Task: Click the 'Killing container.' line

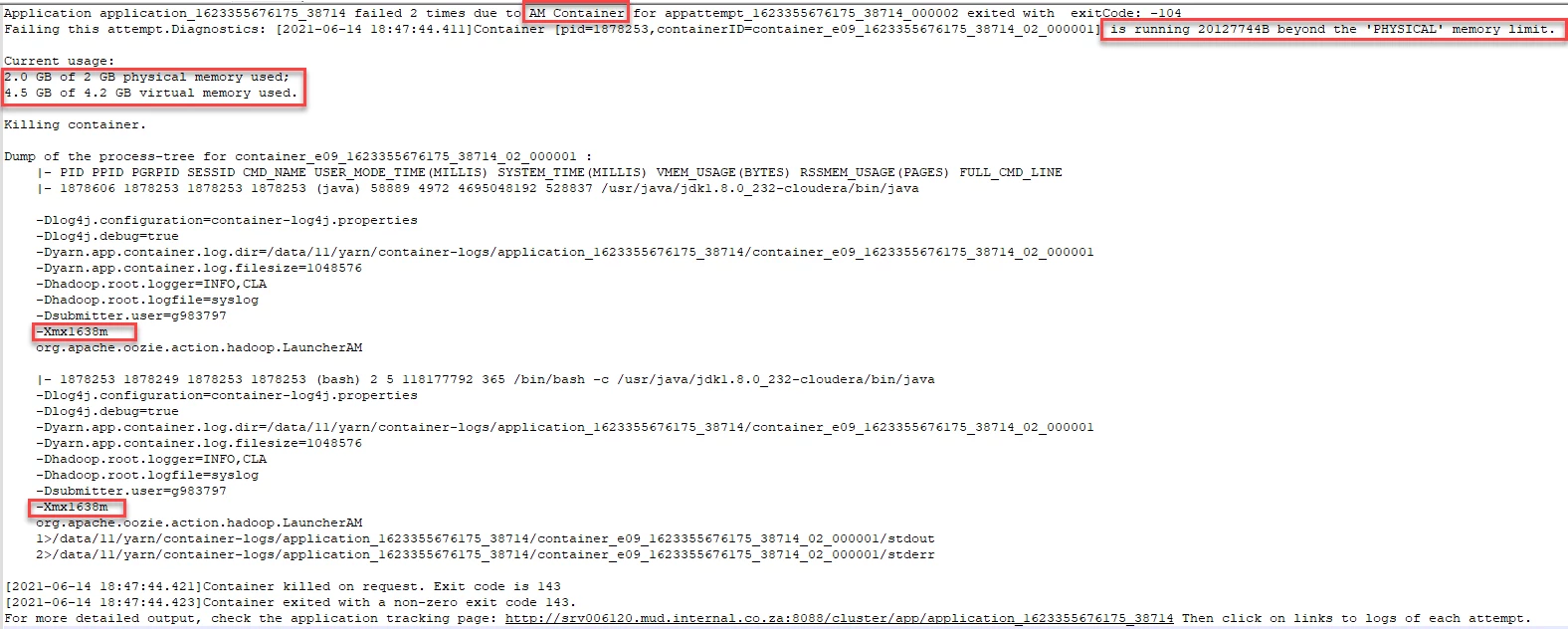Action: pos(76,124)
